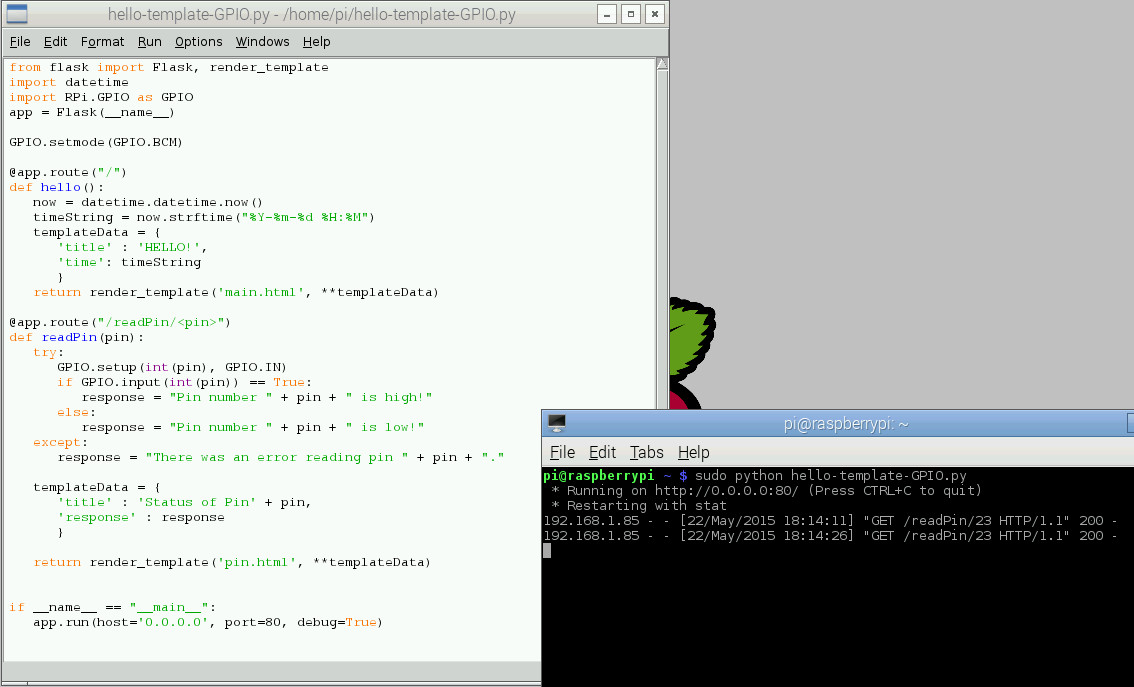Open the Help menu in the editor
The width and height of the screenshot is (1134, 687).
pos(316,42)
